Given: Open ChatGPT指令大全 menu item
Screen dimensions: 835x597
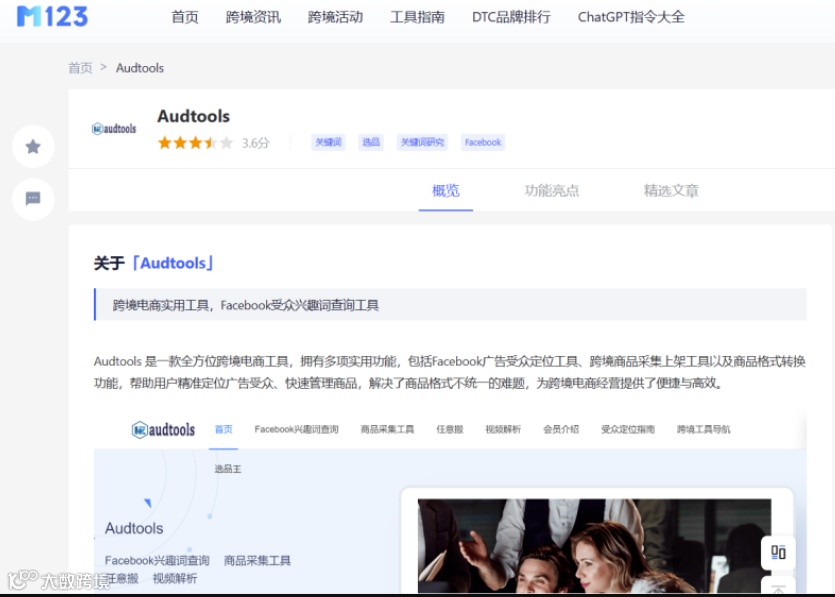Looking at the screenshot, I should point(631,17).
